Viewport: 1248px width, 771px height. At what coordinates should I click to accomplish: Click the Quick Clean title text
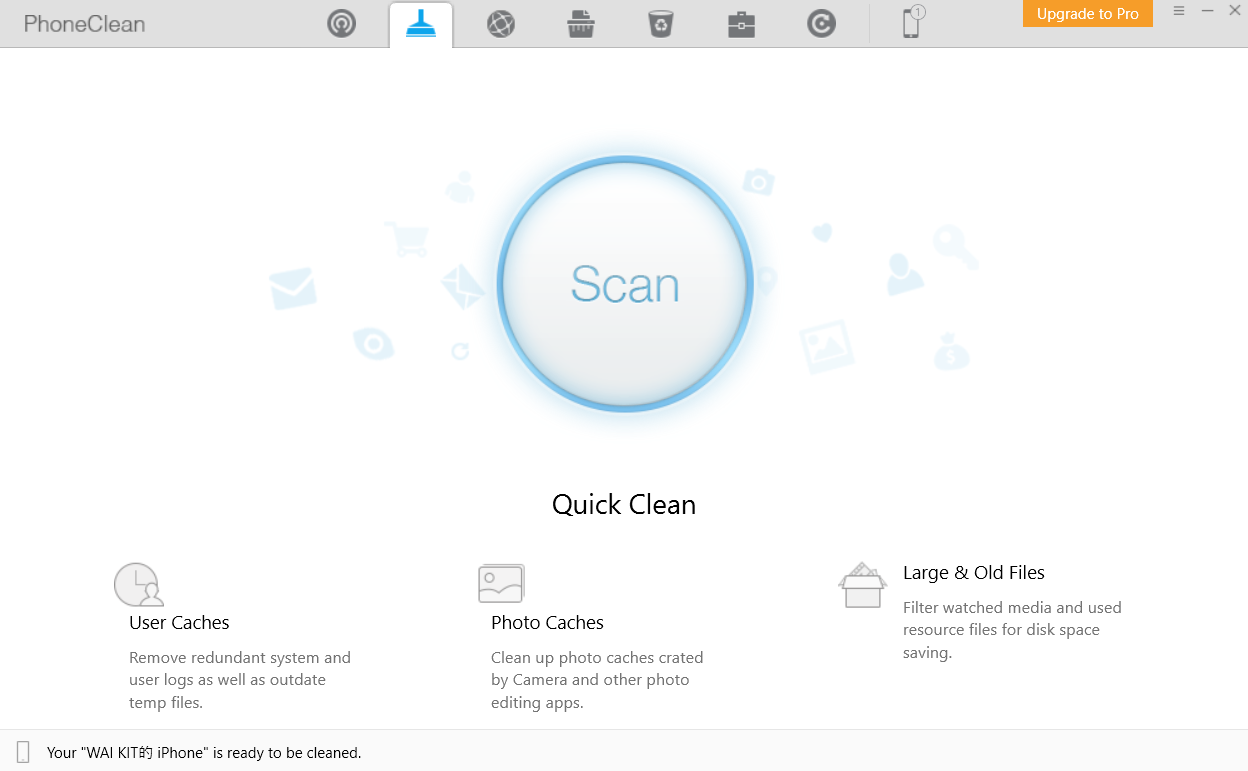point(624,504)
